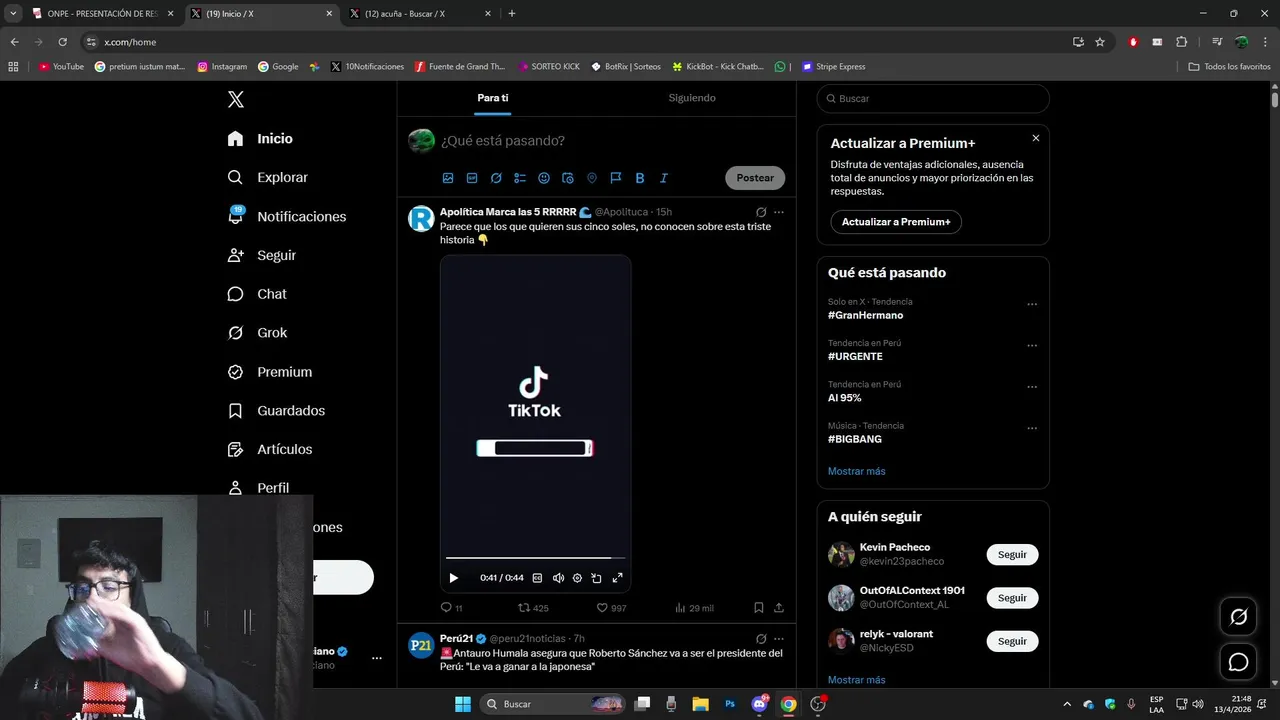Open the emoji picker in composer
This screenshot has height=720, width=1280.
pos(544,178)
